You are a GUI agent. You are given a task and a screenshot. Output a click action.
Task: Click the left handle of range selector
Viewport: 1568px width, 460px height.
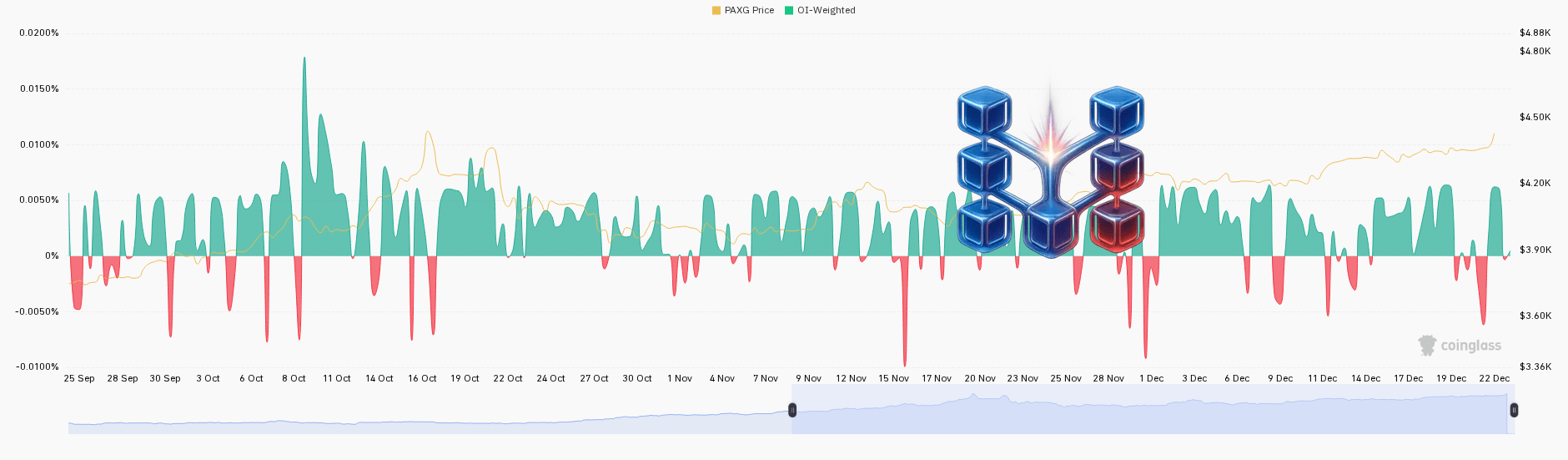[x=792, y=410]
